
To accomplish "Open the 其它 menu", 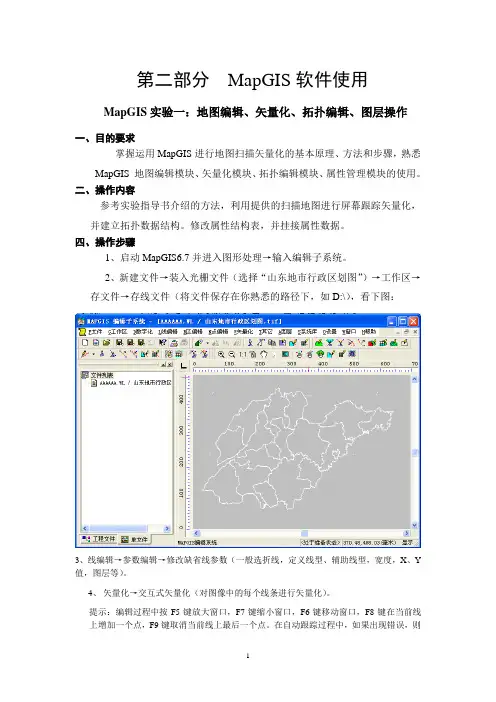I will point(266,332).
